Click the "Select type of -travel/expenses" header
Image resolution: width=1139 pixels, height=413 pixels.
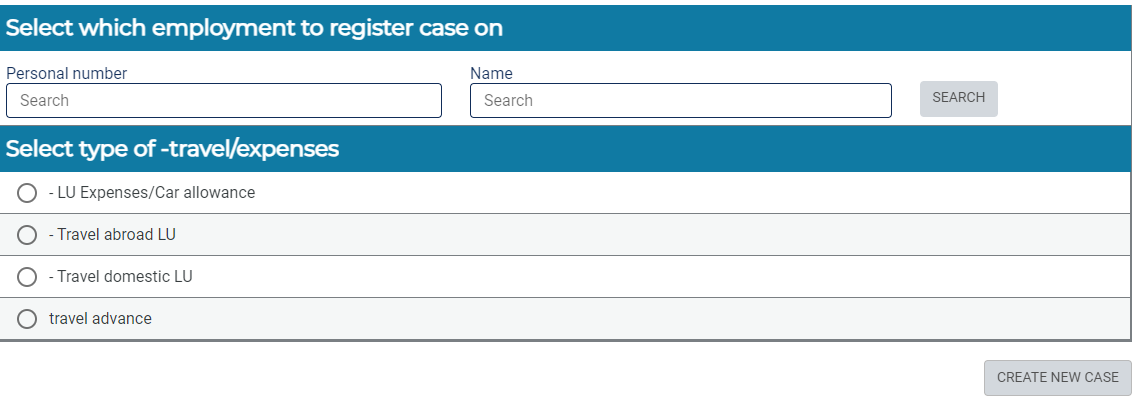pyautogui.click(x=173, y=149)
